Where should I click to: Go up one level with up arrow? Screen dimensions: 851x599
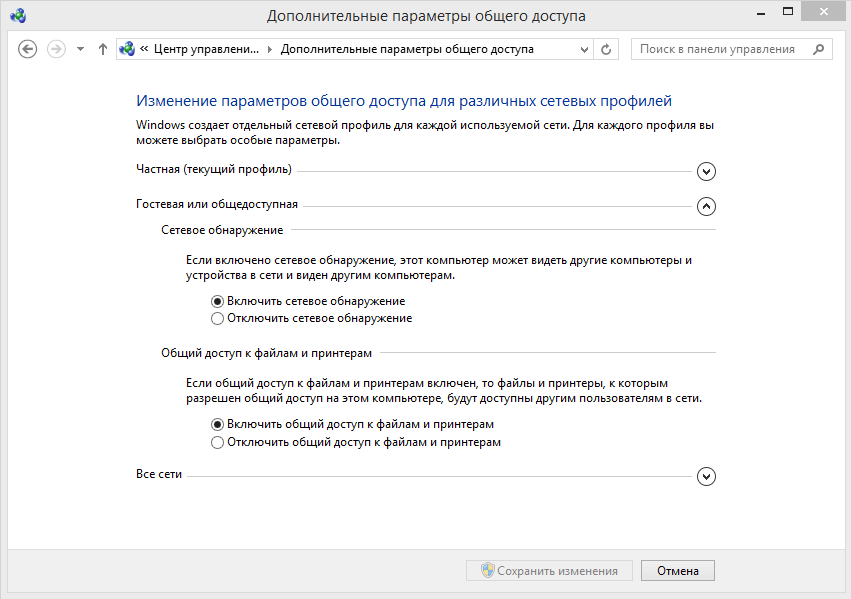pos(102,49)
